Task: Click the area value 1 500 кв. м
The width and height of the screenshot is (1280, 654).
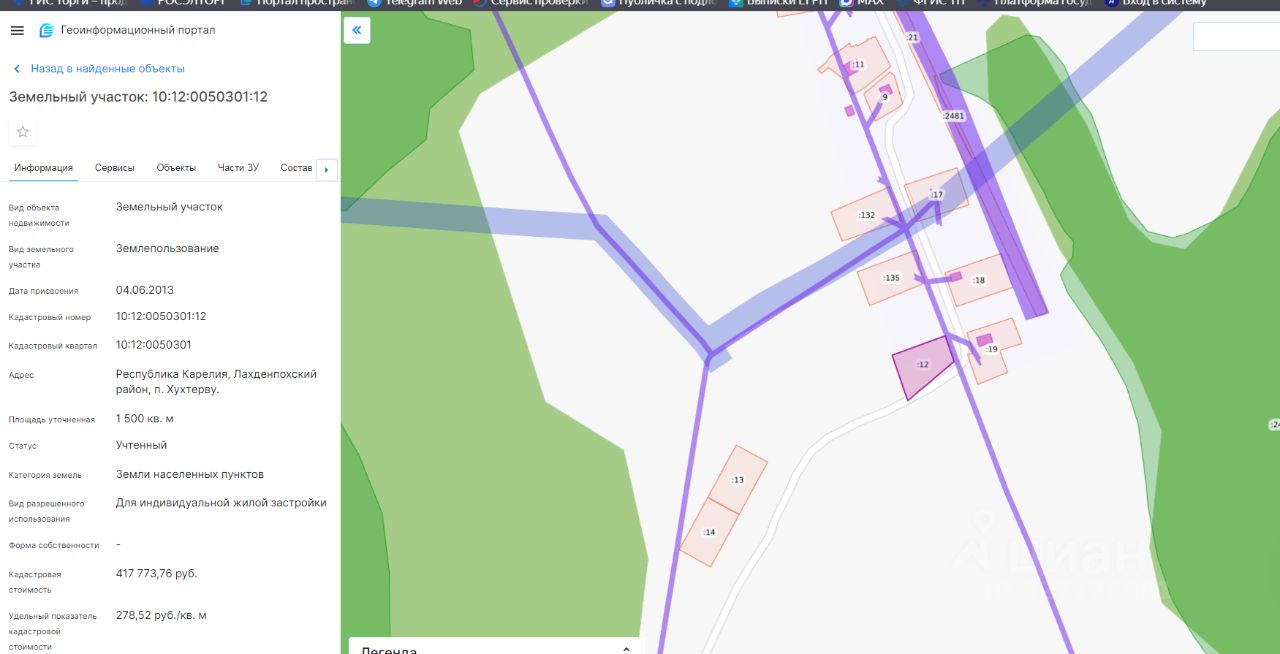Action: 145,419
